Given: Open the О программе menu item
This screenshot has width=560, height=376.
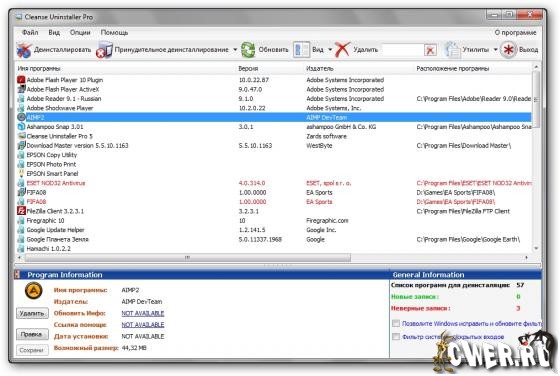Looking at the screenshot, I should click(515, 32).
